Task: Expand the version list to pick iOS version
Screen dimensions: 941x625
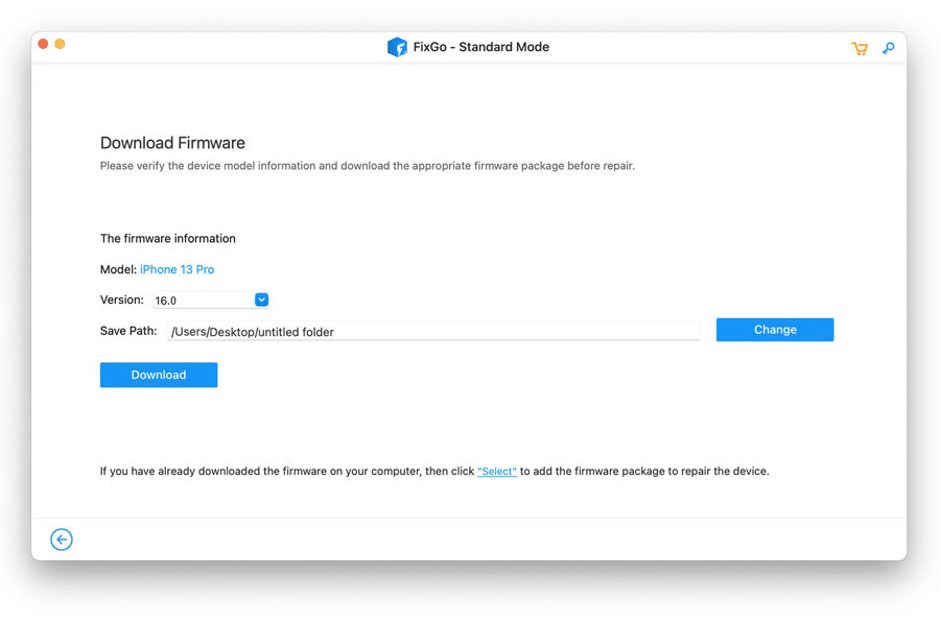Action: 261,299
